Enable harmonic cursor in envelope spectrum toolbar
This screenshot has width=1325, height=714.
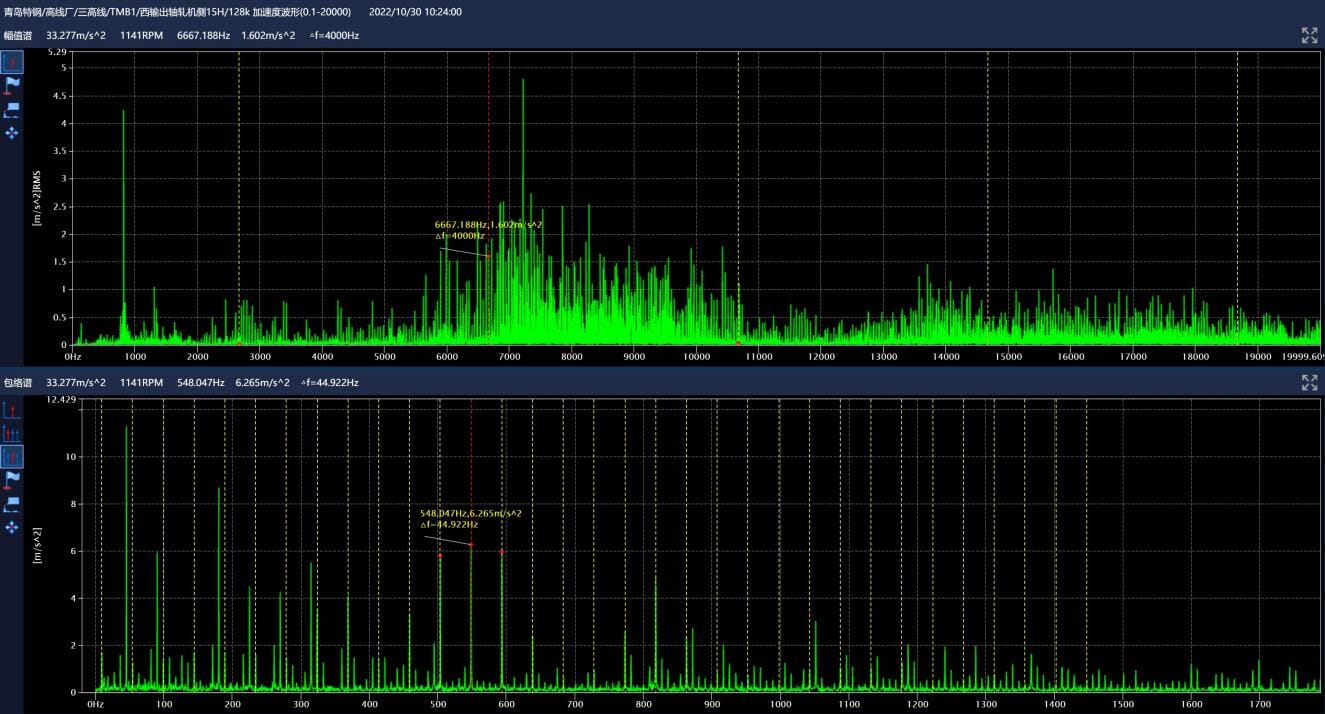pos(12,433)
